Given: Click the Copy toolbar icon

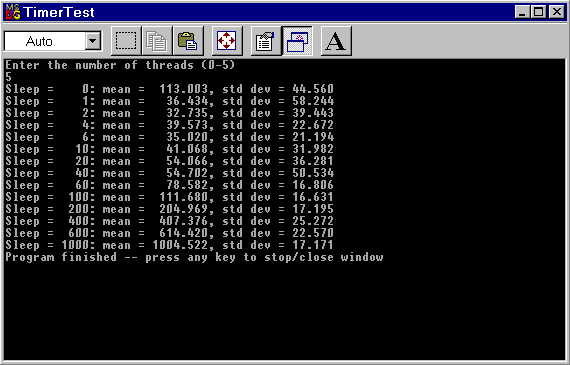Looking at the screenshot, I should click(x=157, y=41).
